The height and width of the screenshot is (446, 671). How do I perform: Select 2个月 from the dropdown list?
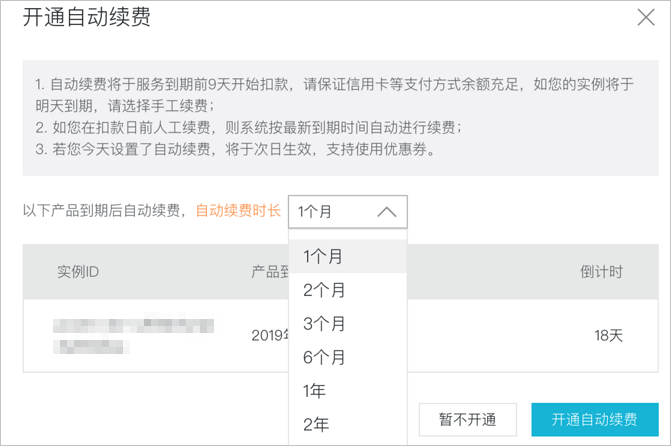(347, 290)
